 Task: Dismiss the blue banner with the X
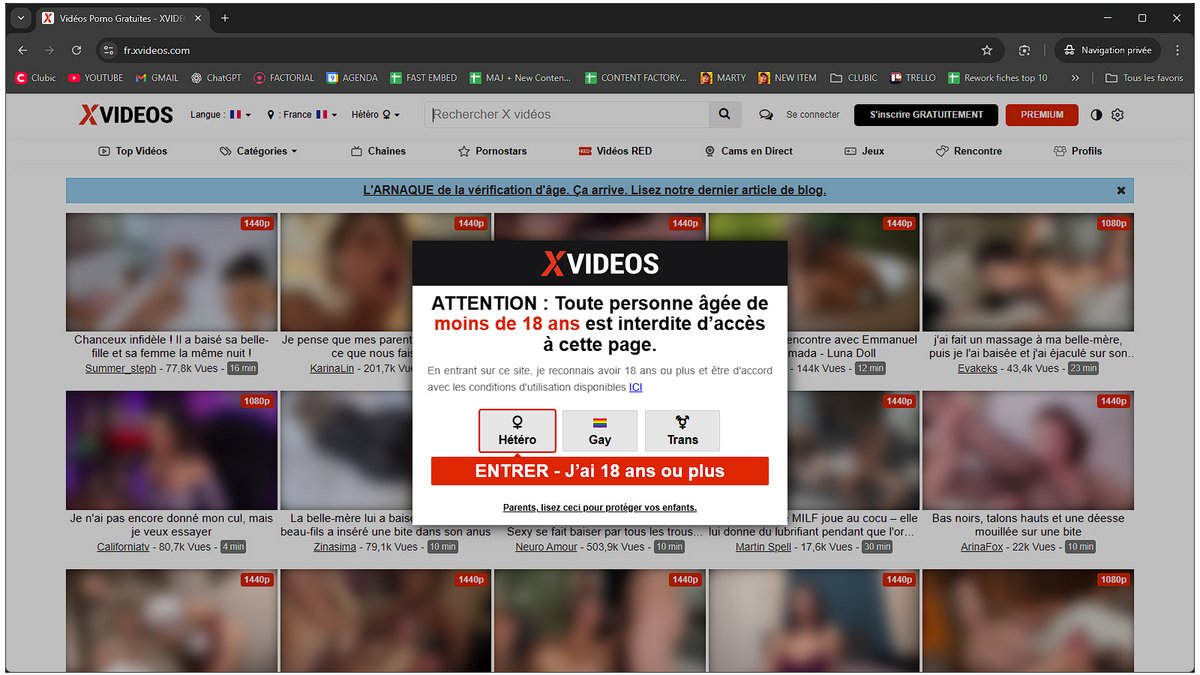(1121, 190)
